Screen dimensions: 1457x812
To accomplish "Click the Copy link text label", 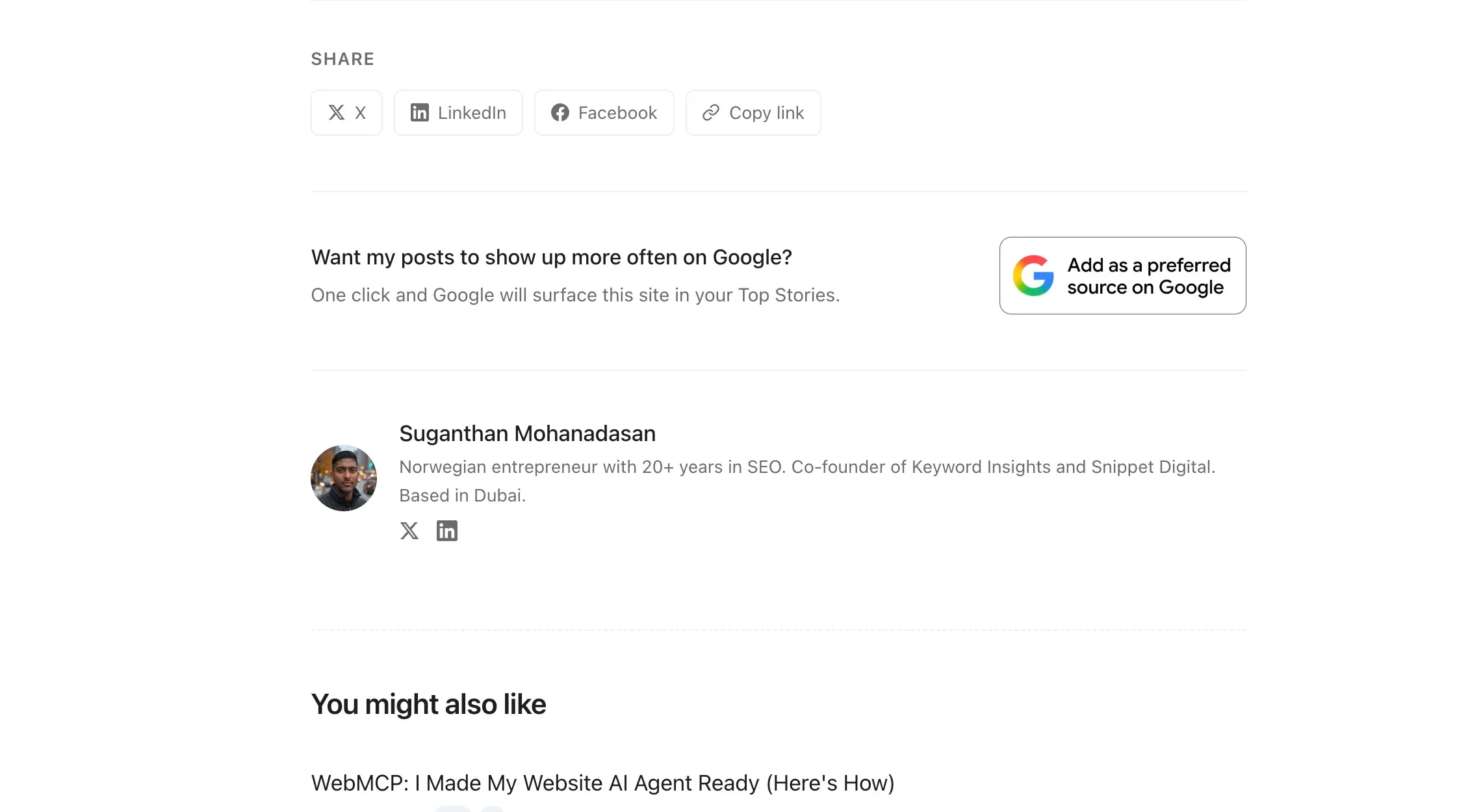I will [x=766, y=113].
